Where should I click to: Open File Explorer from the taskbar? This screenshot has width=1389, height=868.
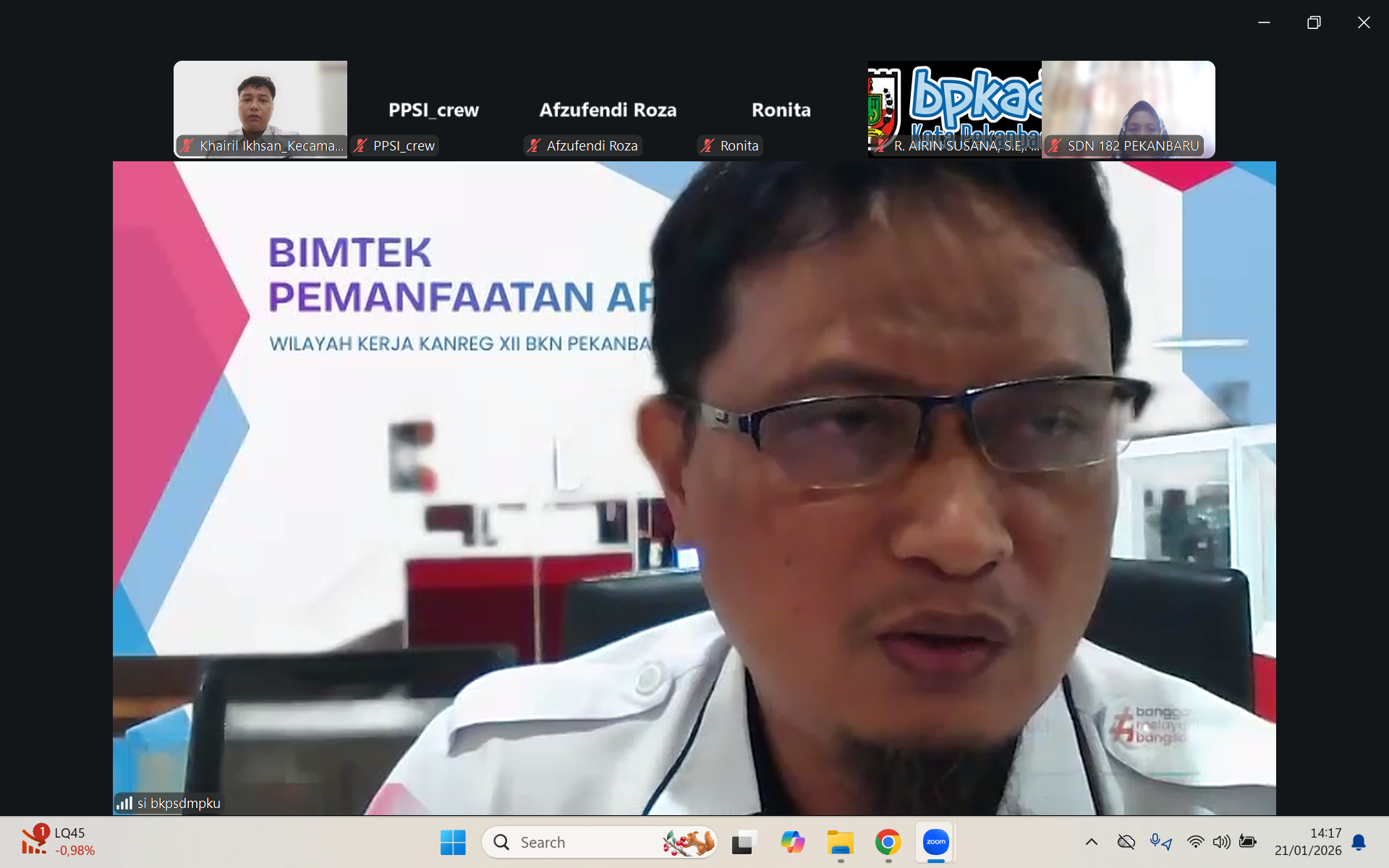click(x=841, y=843)
